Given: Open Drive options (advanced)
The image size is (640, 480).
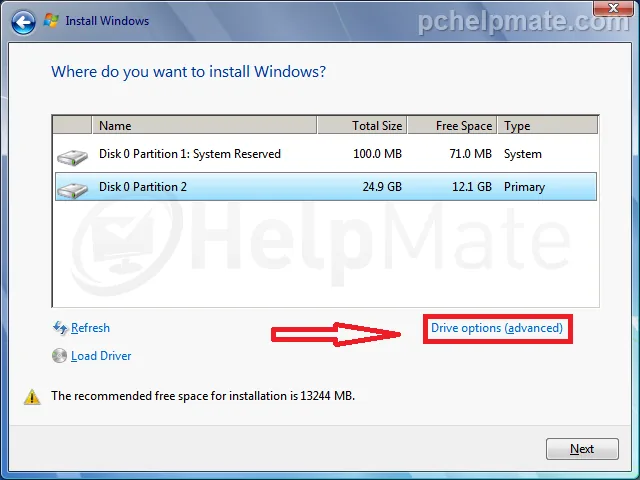Looking at the screenshot, I should 497,328.
